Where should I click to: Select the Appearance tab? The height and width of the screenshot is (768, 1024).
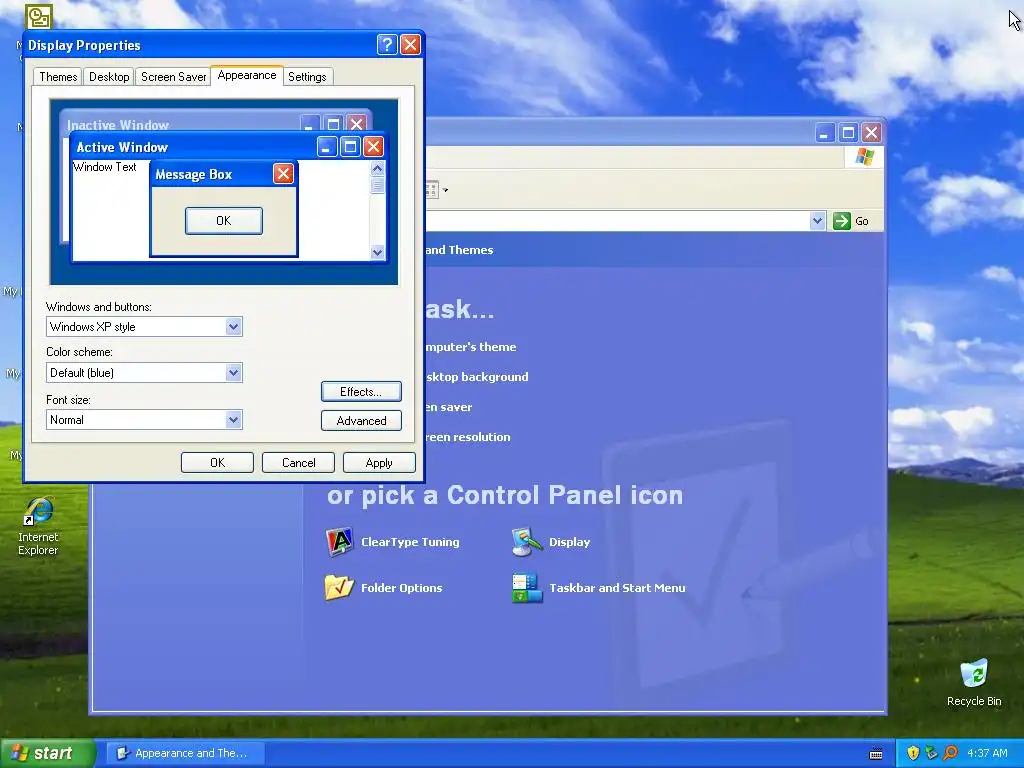[x=247, y=75]
